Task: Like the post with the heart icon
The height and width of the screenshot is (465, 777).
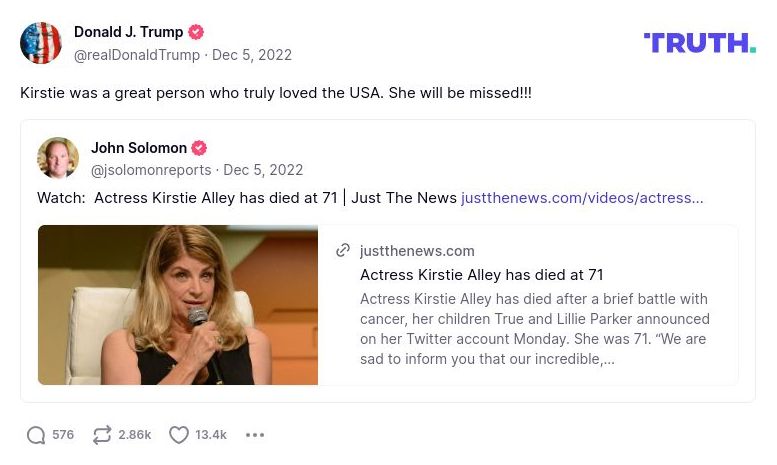Action: click(179, 435)
